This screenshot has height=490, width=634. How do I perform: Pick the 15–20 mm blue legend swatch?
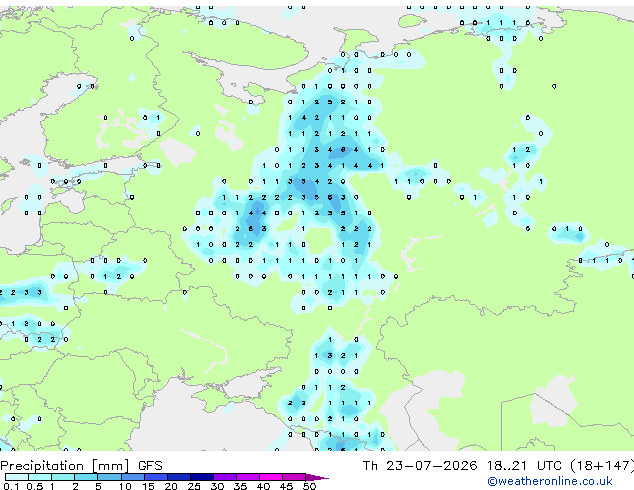(156, 477)
